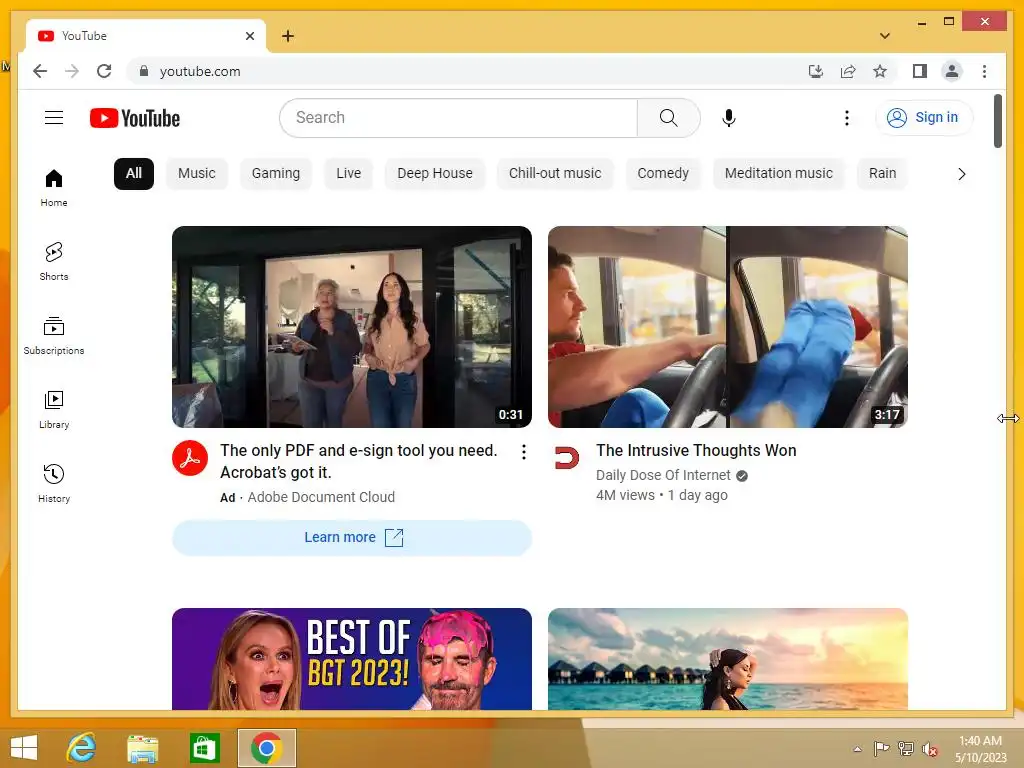Click the search magnifier button
The image size is (1024, 768).
coord(668,118)
